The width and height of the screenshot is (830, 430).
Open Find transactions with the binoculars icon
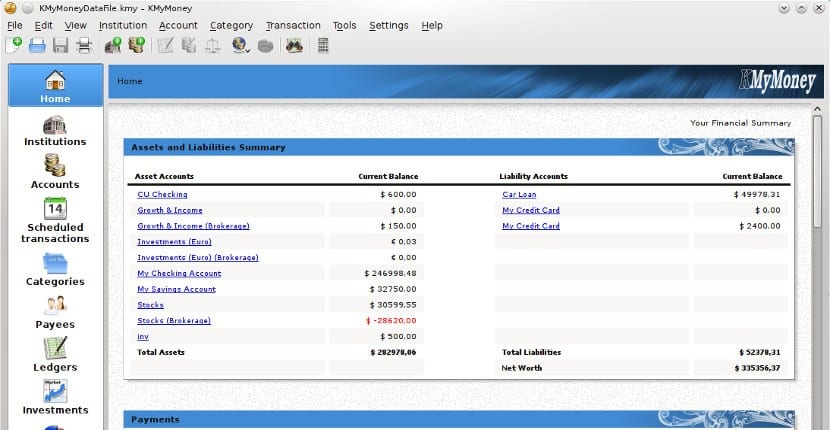(x=294, y=46)
